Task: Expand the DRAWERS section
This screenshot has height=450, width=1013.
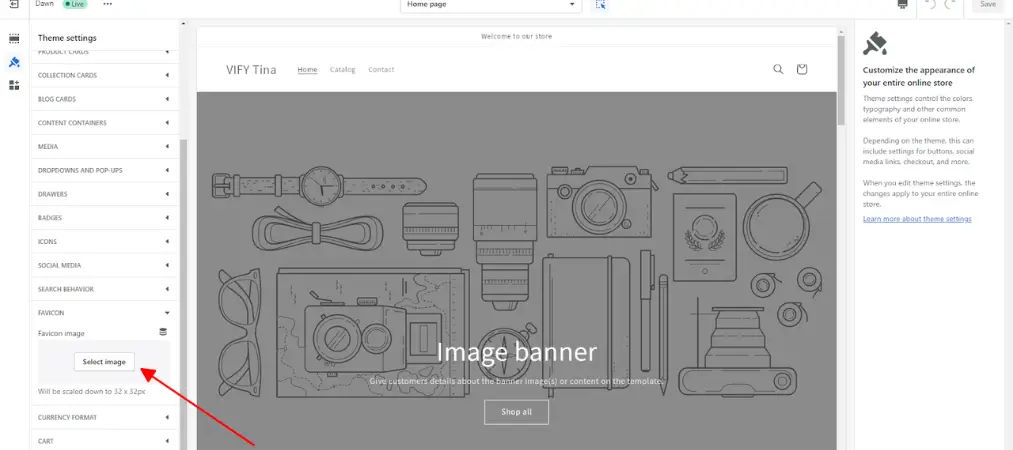Action: [x=103, y=194]
